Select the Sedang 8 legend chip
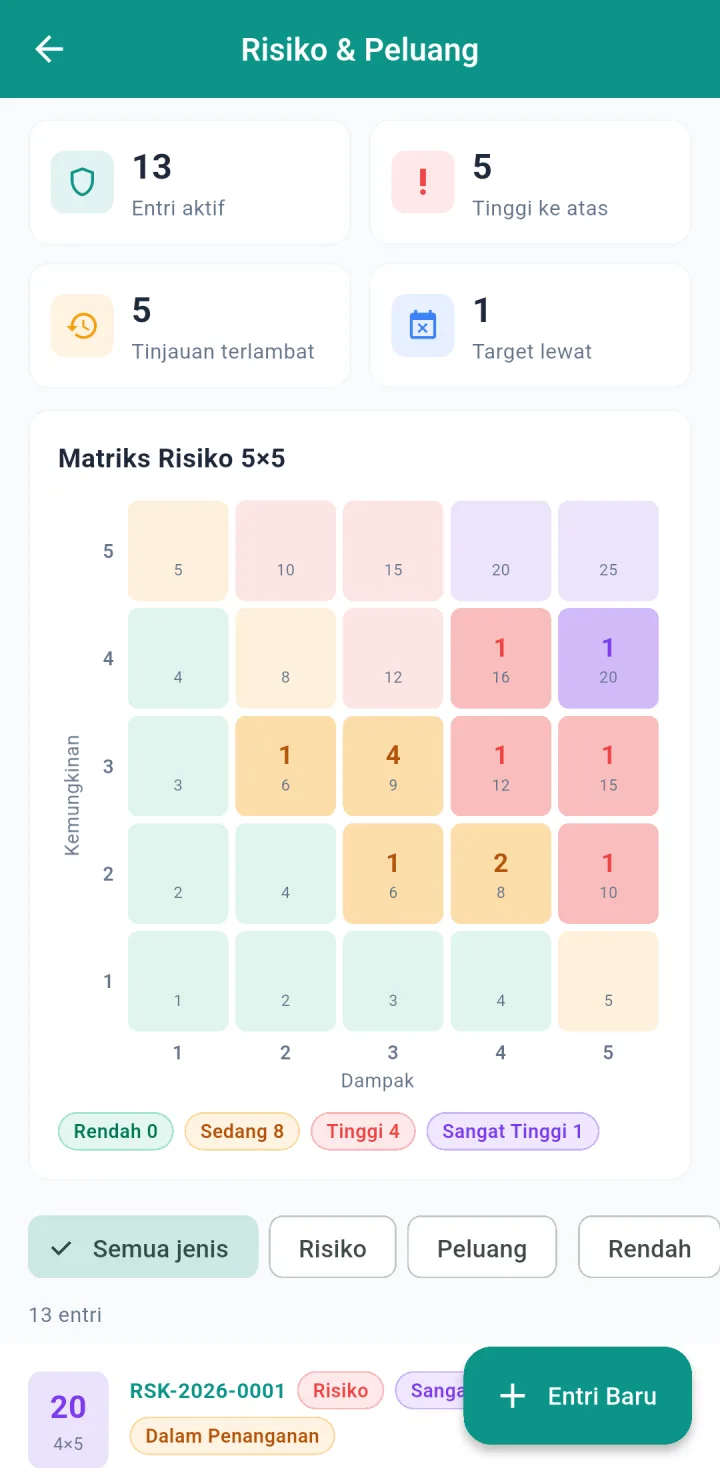 point(242,1131)
